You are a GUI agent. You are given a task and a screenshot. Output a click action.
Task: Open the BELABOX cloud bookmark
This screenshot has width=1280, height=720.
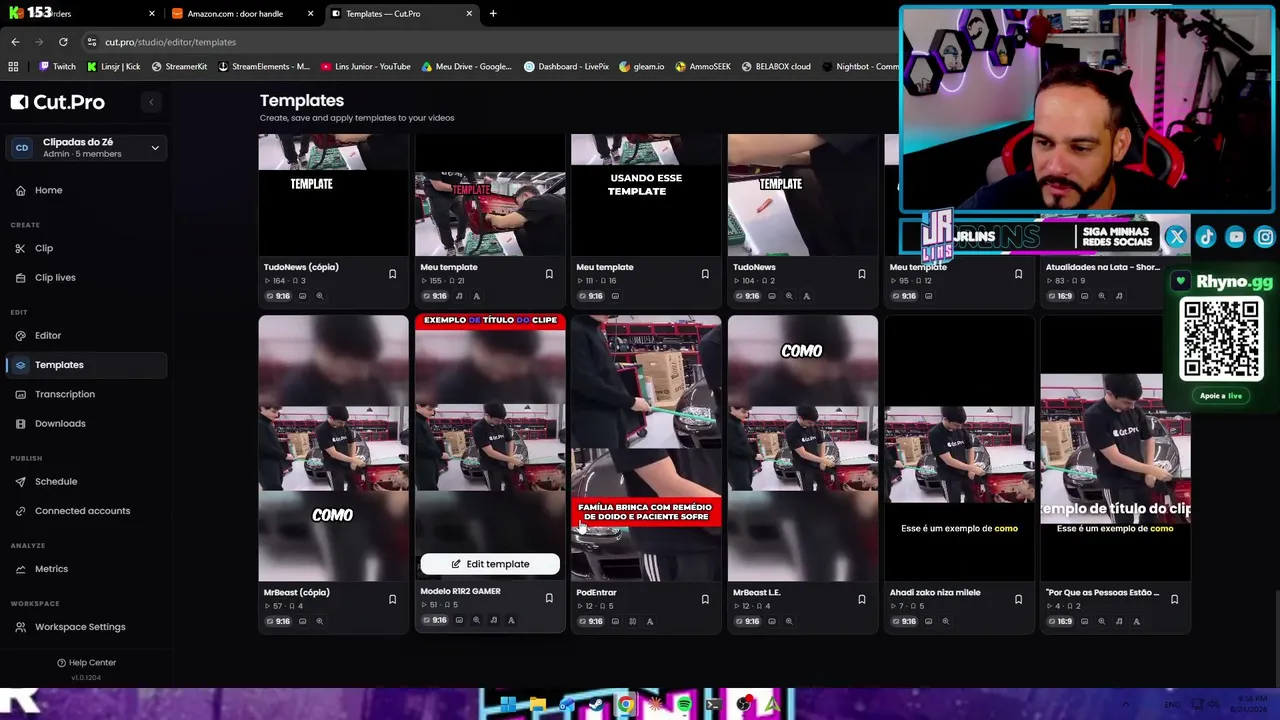click(776, 67)
